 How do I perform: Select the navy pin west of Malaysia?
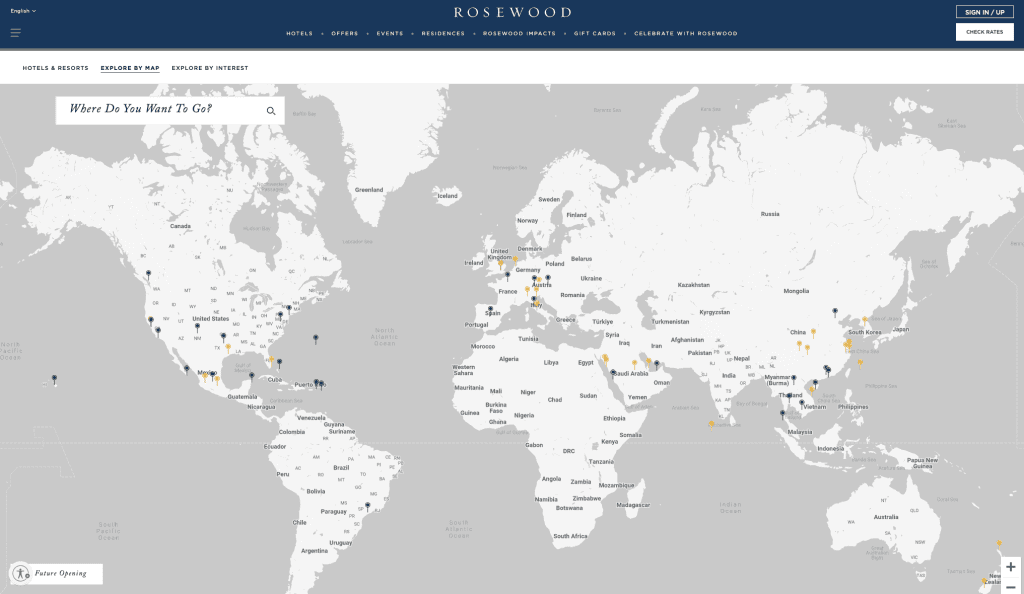782,414
